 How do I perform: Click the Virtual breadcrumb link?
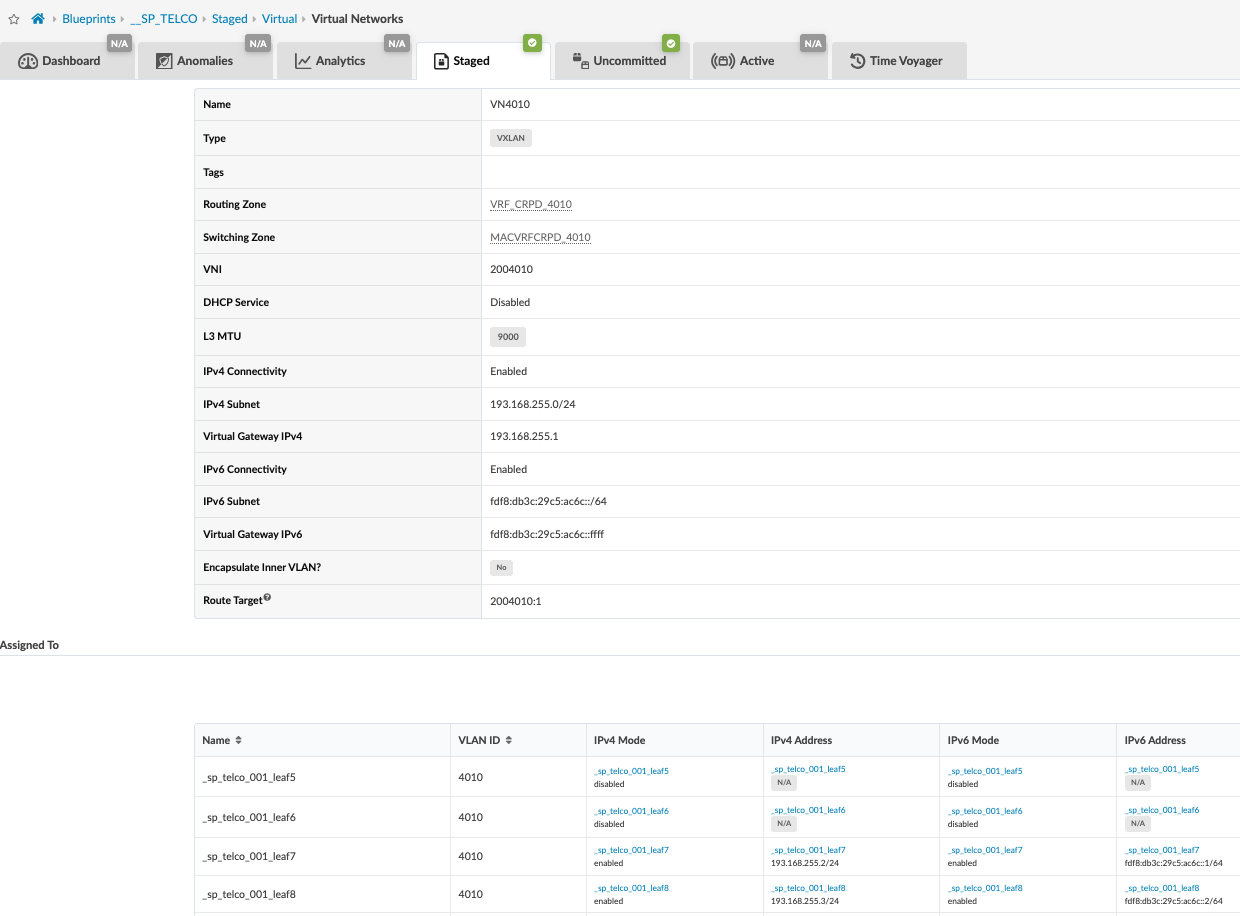pyautogui.click(x=280, y=19)
